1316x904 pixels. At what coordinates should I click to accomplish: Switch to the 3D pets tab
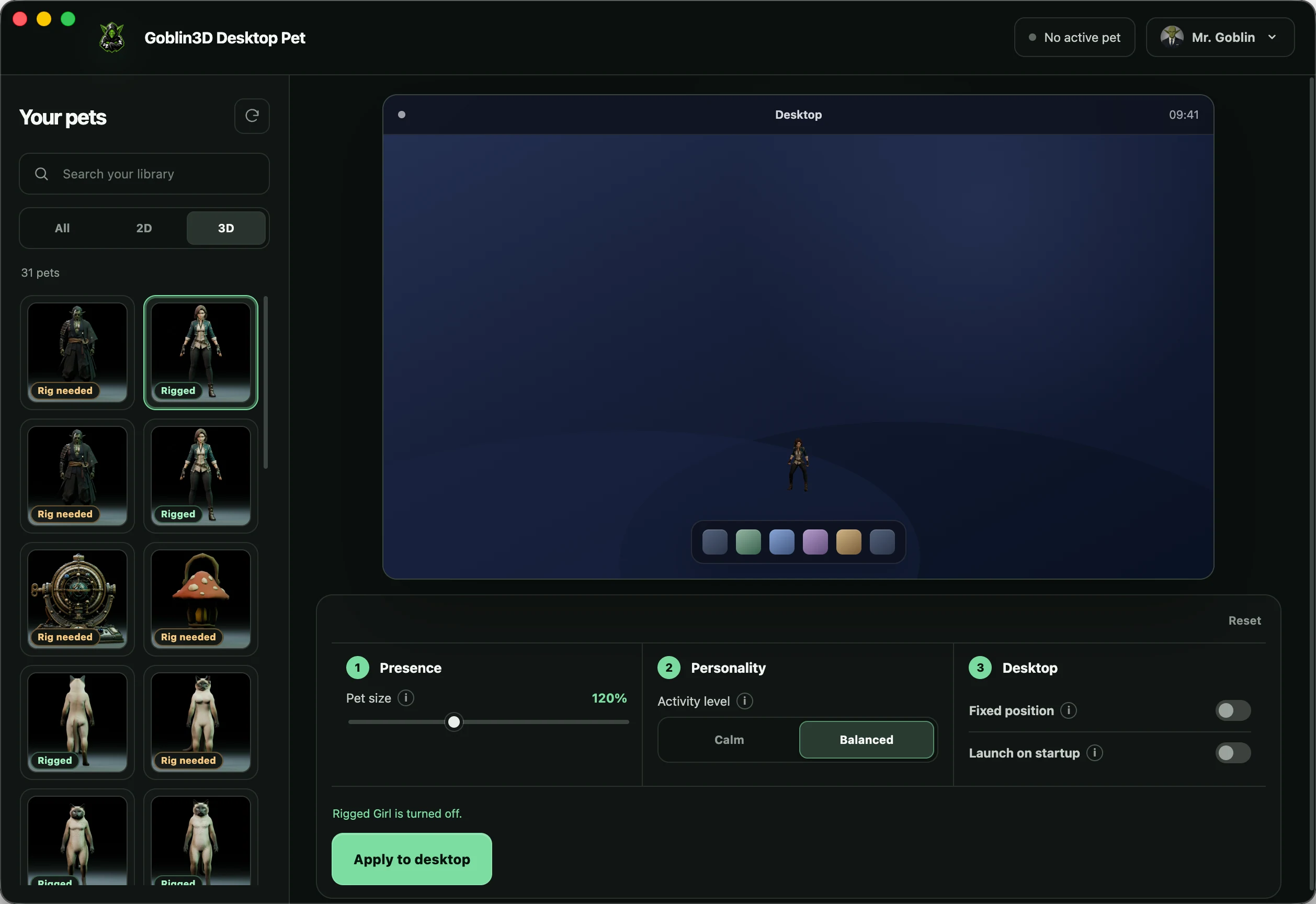tap(226, 228)
